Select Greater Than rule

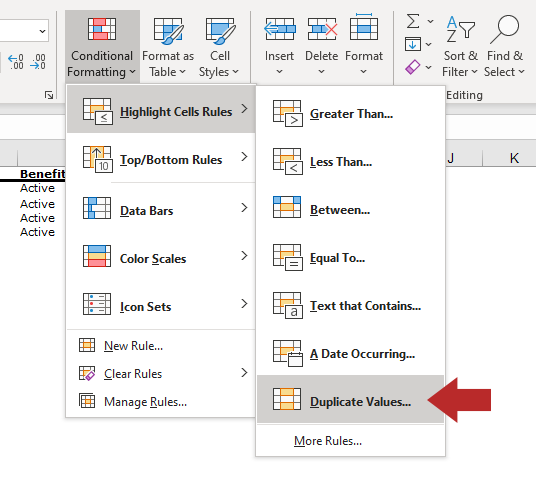tap(350, 113)
